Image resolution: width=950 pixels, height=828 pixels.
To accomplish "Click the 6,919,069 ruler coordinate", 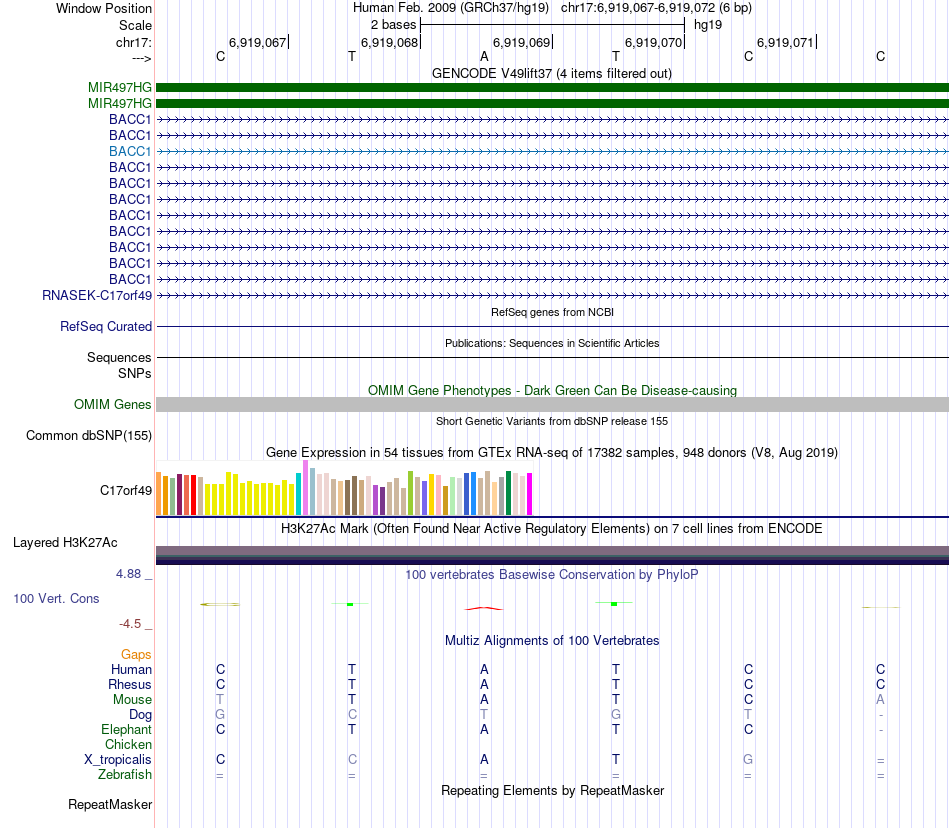I will point(522,42).
